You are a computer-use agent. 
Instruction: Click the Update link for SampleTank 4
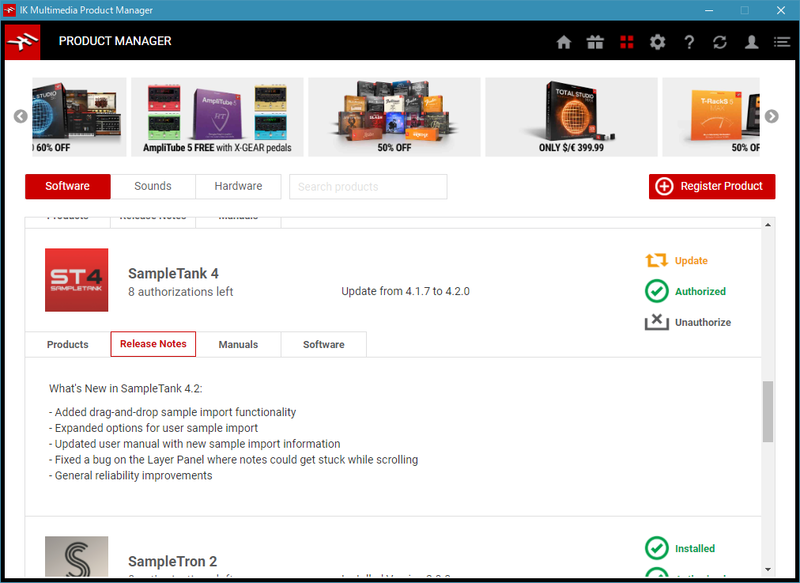[x=691, y=261]
